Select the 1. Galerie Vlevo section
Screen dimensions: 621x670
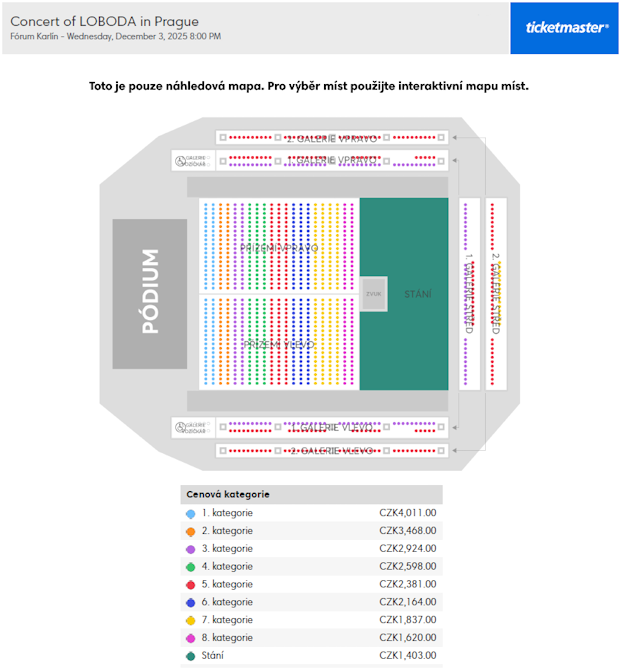click(x=333, y=427)
